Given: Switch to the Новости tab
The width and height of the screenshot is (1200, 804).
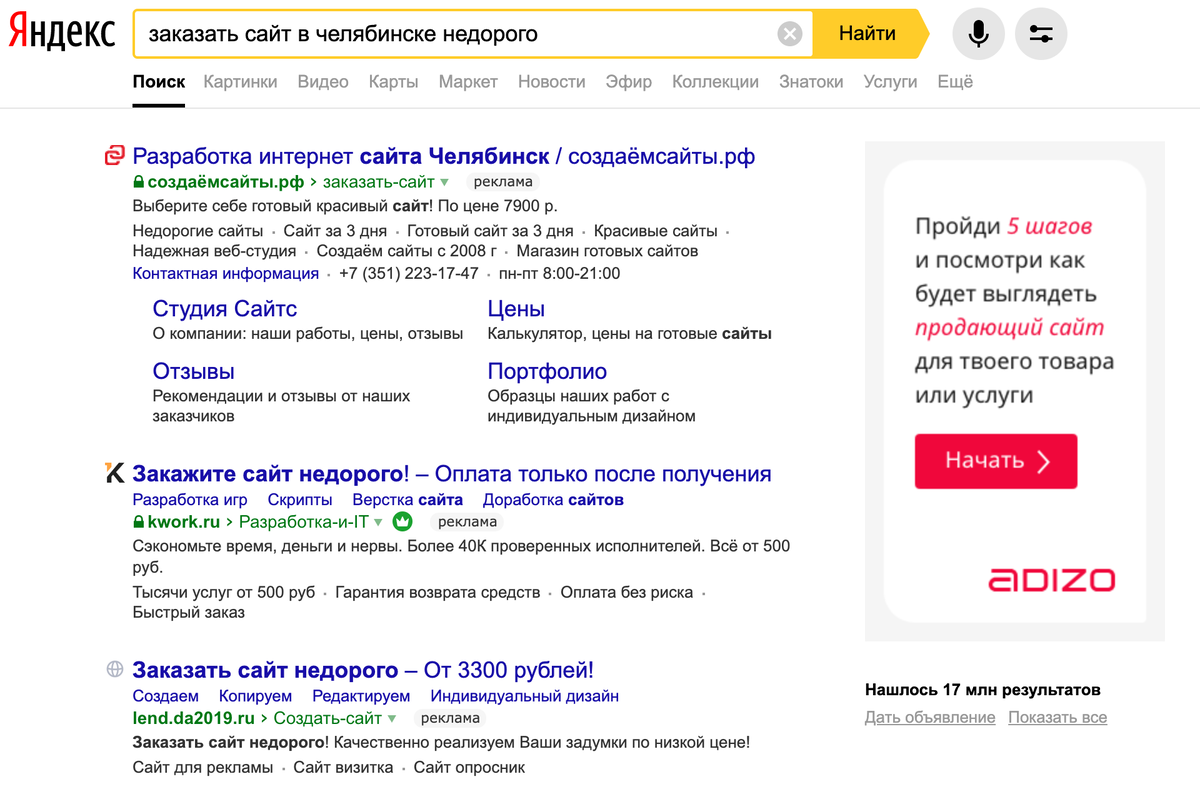Looking at the screenshot, I should 551,82.
